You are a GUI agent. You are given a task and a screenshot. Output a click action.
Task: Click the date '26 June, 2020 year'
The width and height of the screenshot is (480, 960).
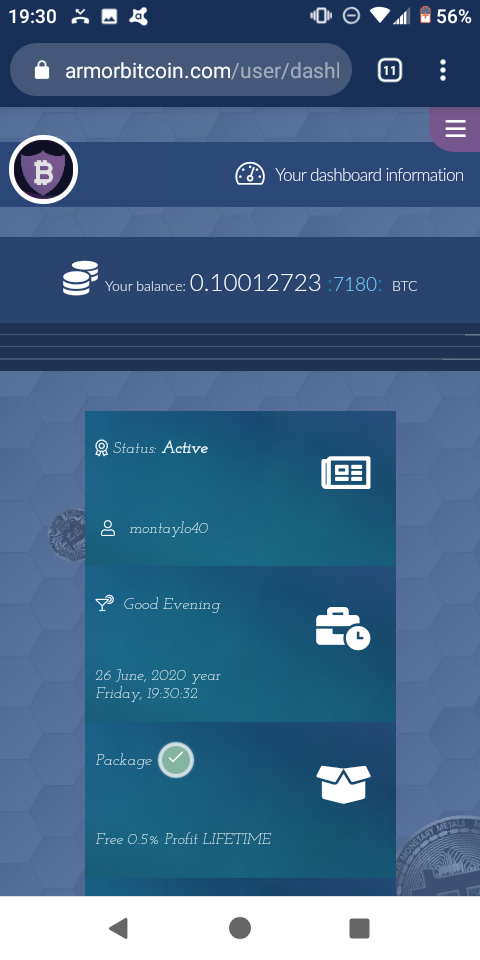(x=158, y=676)
